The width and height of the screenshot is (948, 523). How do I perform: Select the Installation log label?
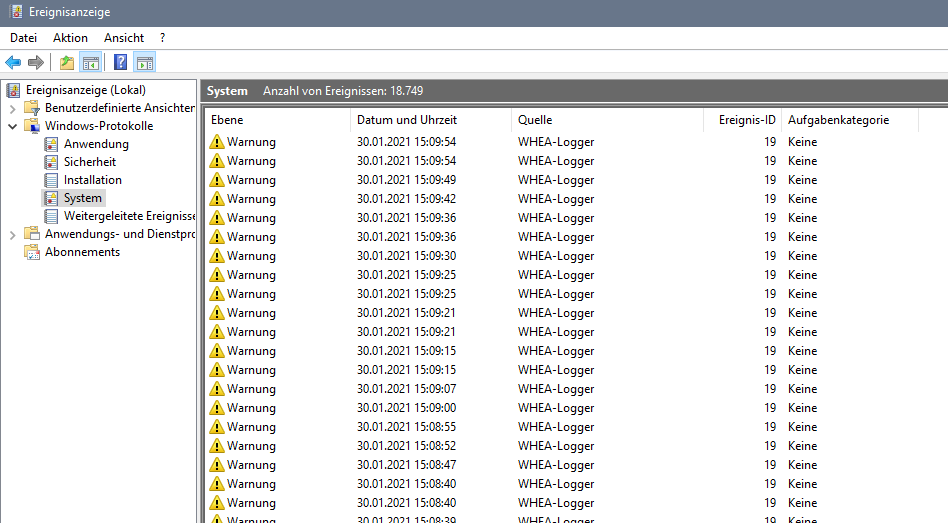93,180
